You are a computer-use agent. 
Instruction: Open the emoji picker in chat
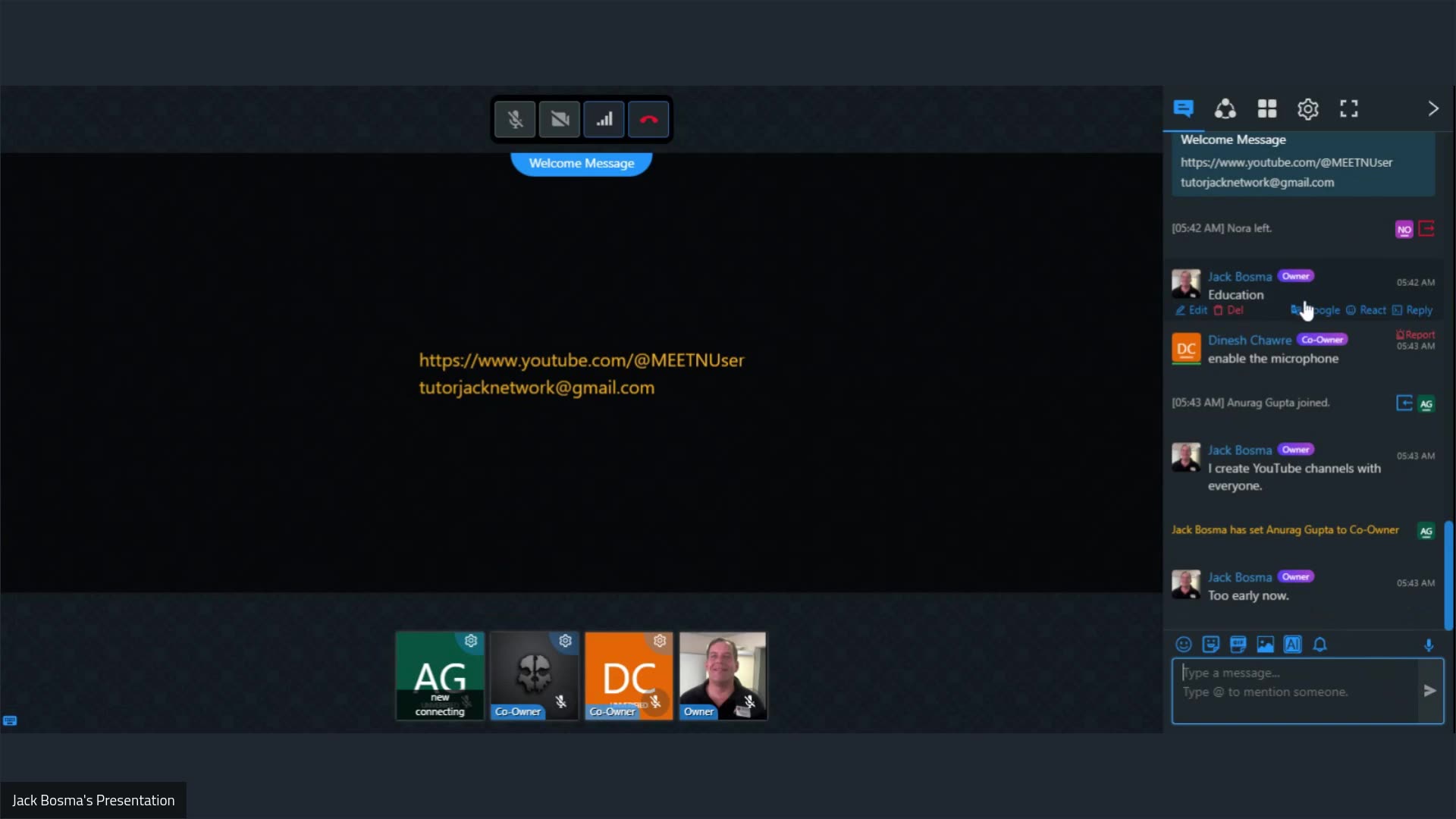(1183, 645)
